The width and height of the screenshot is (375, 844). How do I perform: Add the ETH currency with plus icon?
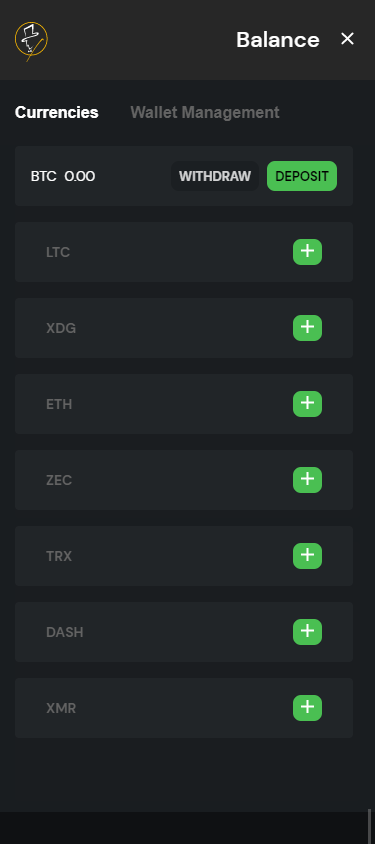(x=307, y=404)
